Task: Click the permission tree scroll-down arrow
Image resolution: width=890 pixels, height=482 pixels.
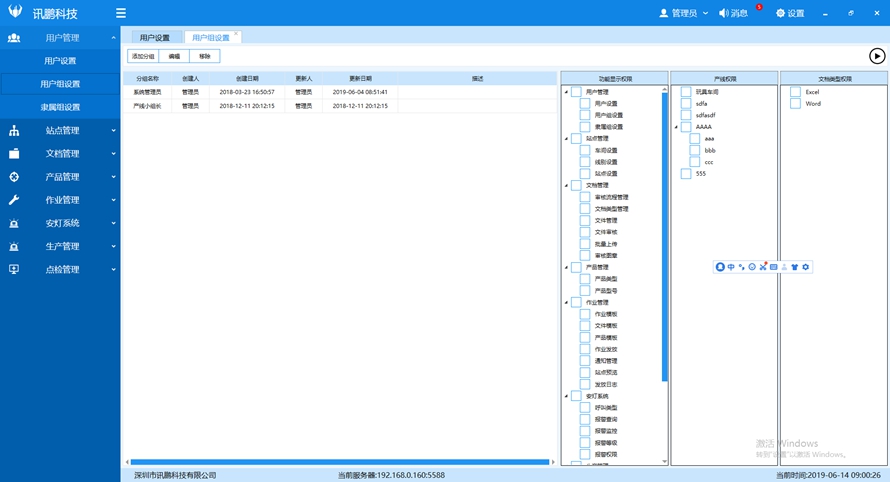Action: click(665, 462)
